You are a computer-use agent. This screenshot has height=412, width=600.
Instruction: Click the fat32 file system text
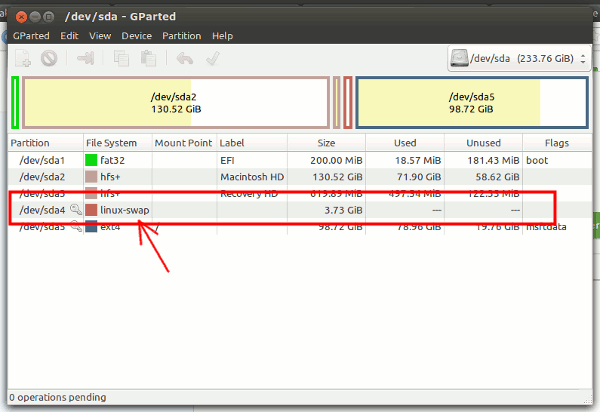(112, 160)
